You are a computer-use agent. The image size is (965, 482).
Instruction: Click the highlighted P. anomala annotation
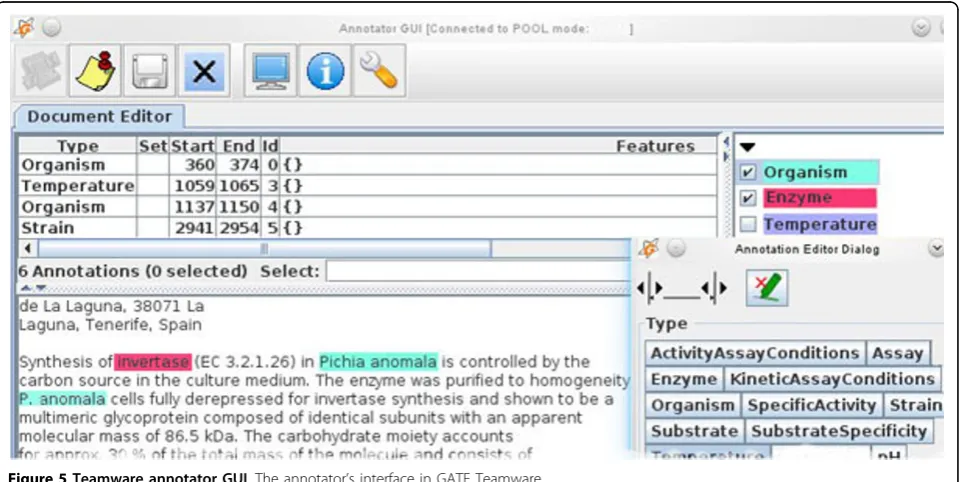[62, 399]
